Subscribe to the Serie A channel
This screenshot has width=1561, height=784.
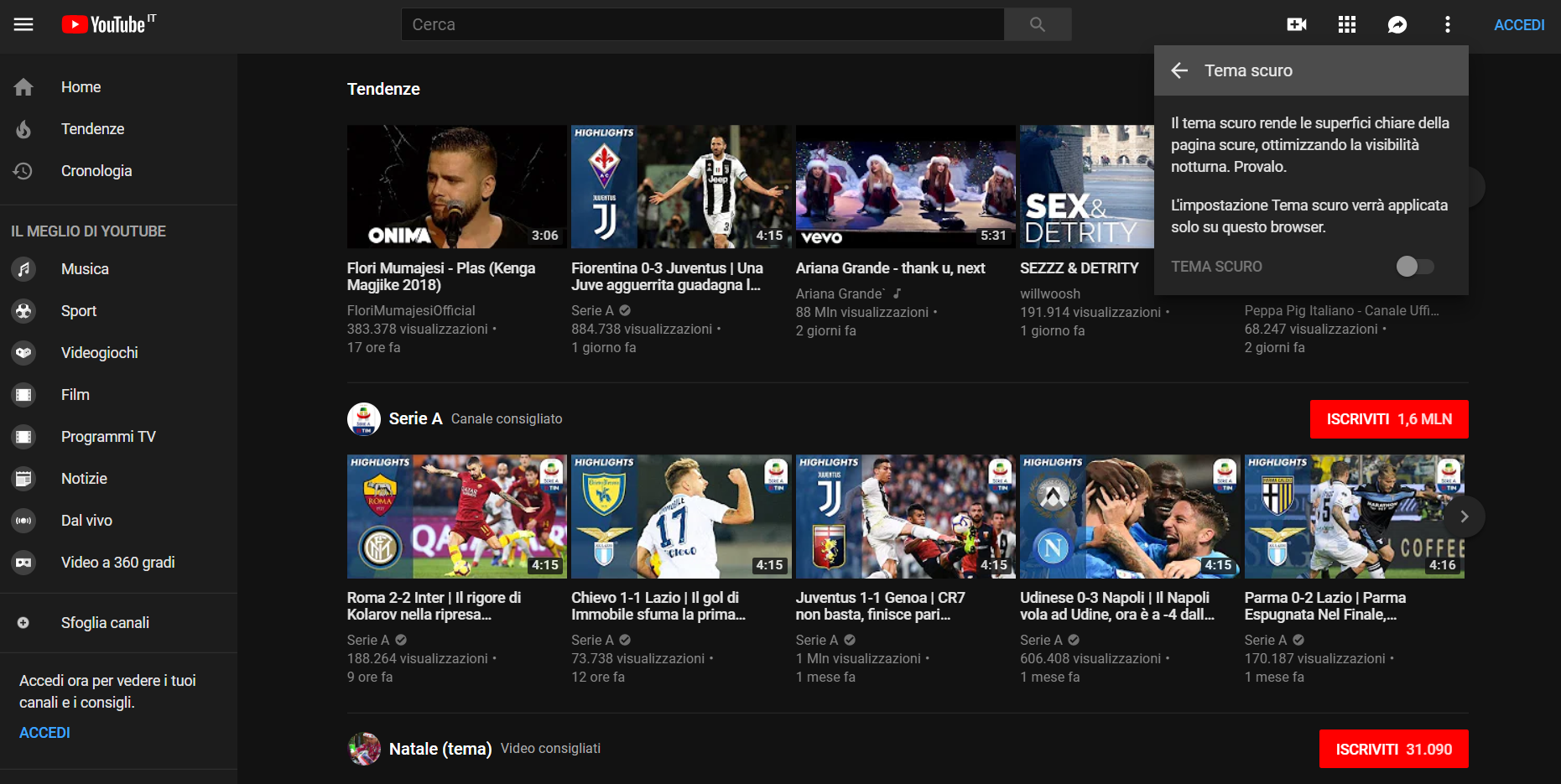point(1388,419)
